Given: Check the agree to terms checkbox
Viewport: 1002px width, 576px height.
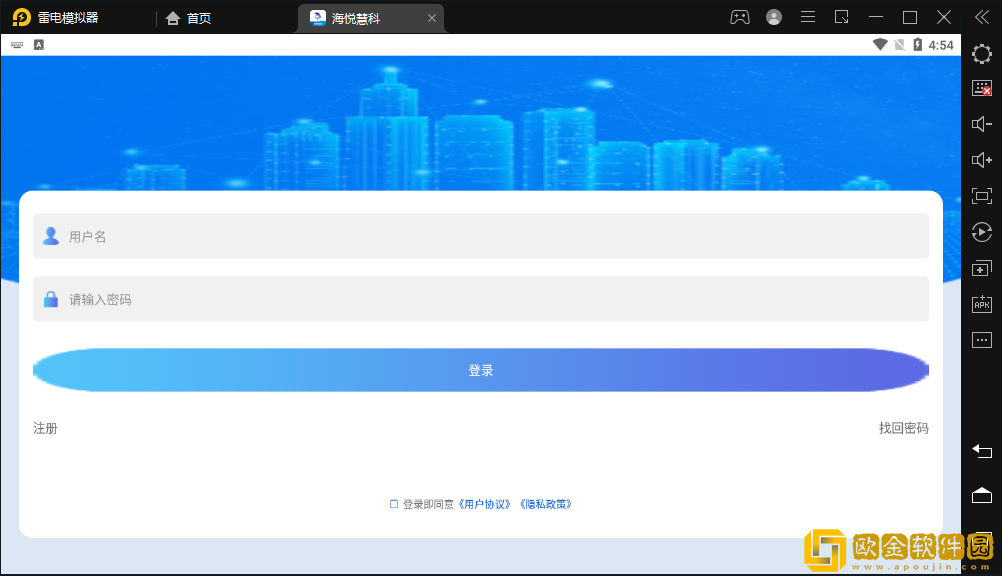Looking at the screenshot, I should pyautogui.click(x=394, y=504).
